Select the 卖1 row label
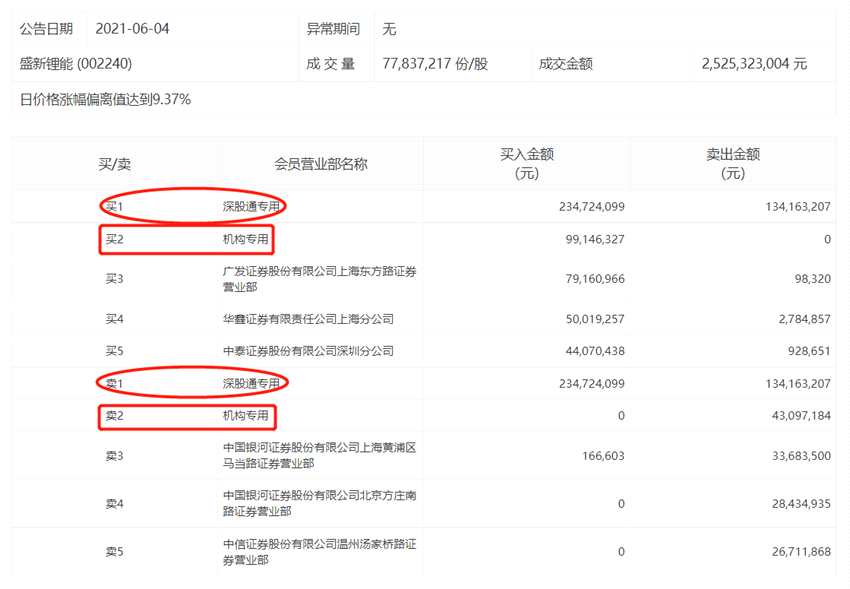Image resolution: width=850 pixels, height=589 pixels. coord(114,383)
